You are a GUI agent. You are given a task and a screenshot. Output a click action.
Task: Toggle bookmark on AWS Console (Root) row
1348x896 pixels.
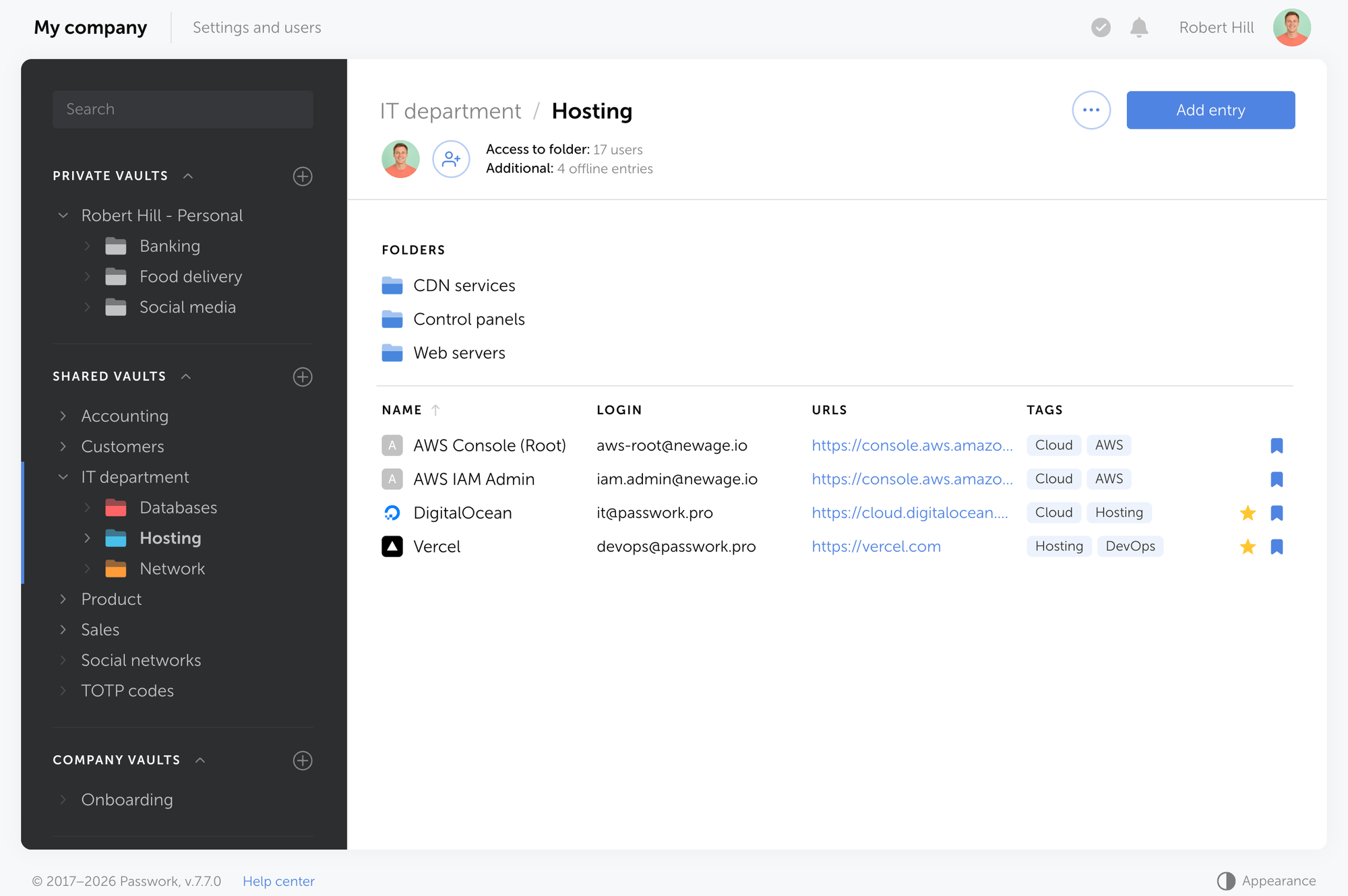(1277, 445)
